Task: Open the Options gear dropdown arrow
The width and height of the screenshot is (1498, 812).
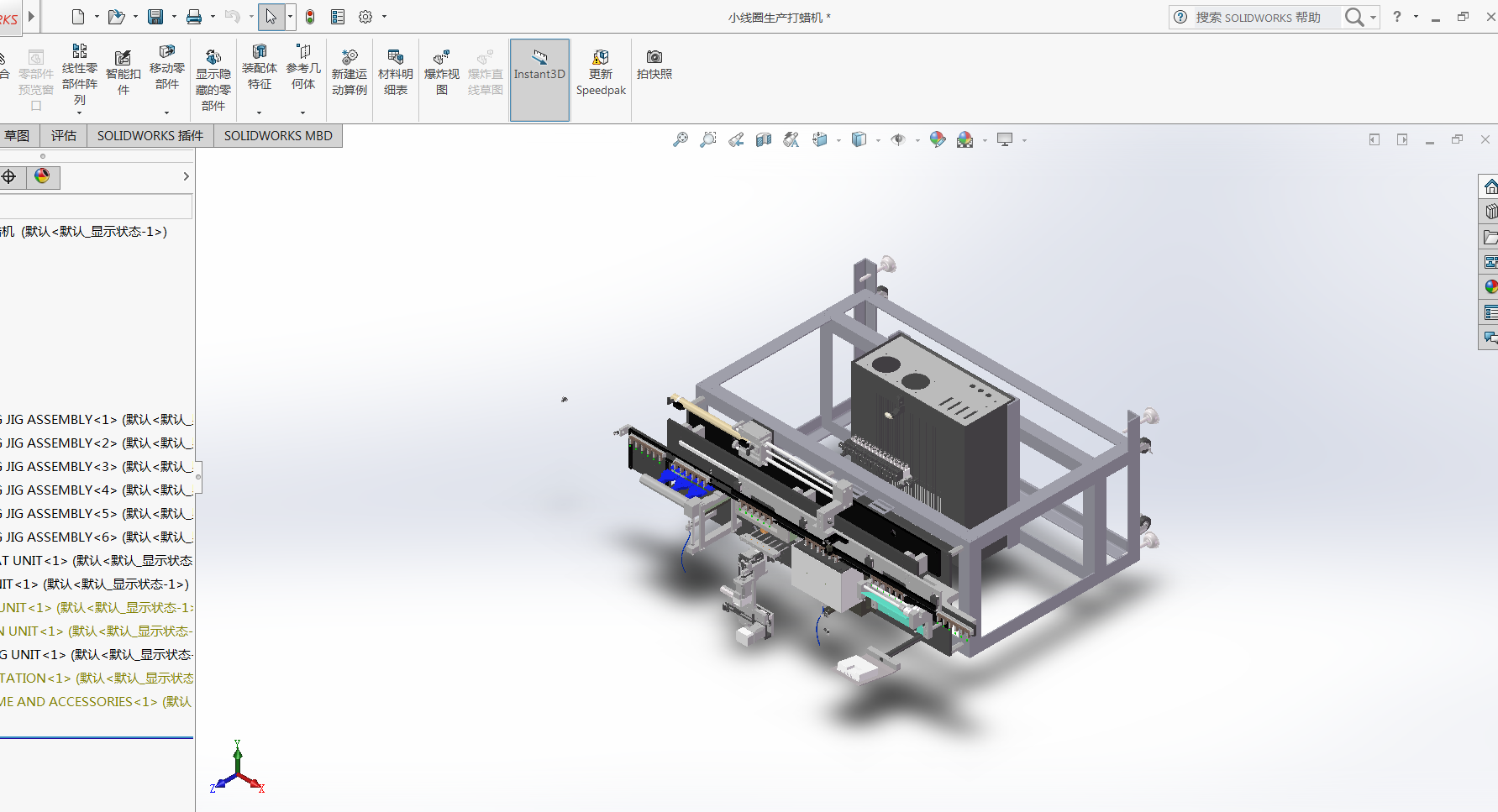Action: coord(385,17)
